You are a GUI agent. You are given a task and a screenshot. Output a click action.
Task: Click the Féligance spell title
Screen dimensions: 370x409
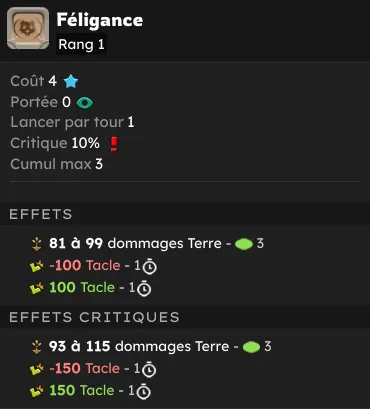pyautogui.click(x=100, y=20)
